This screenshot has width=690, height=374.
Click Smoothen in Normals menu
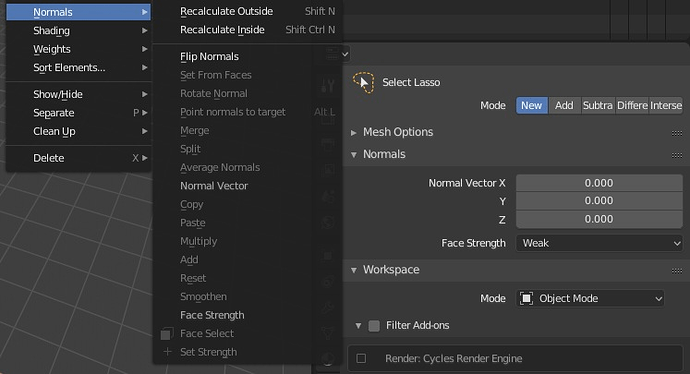coord(248,297)
